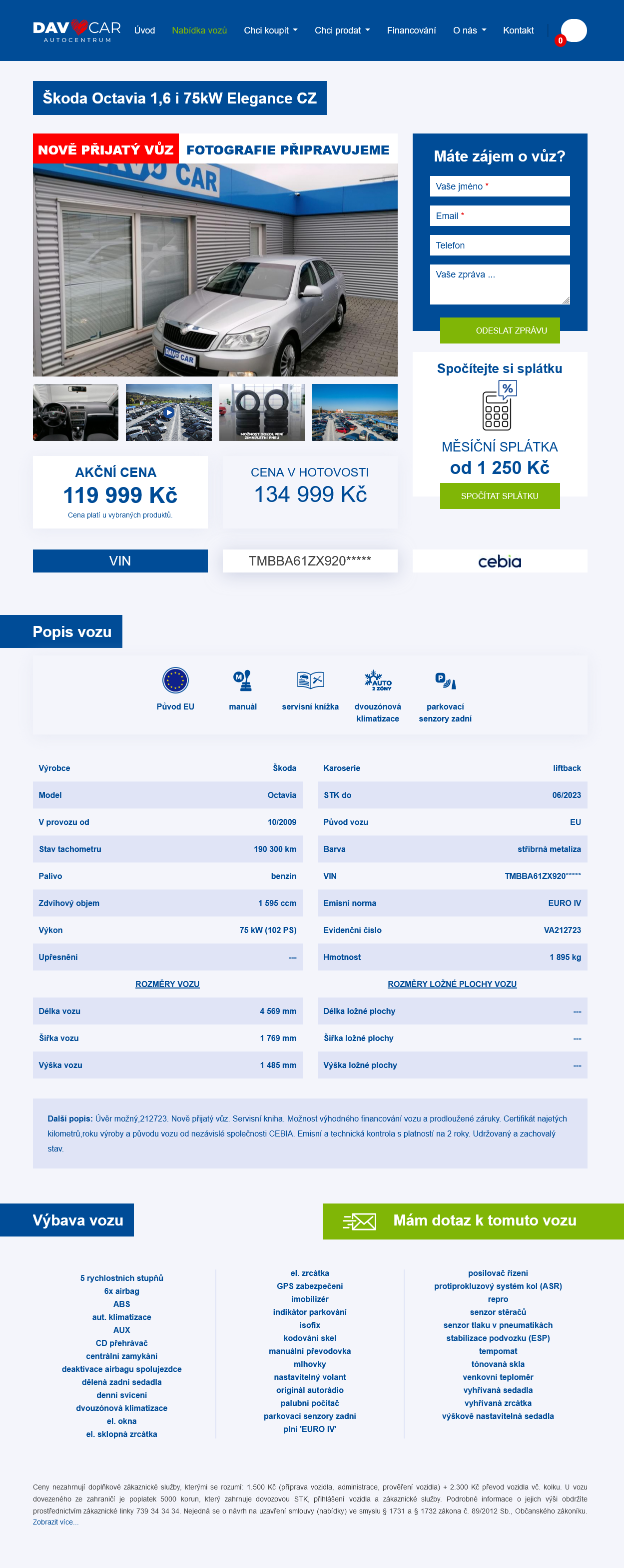Open Nabídka vozů menu item

[x=199, y=30]
